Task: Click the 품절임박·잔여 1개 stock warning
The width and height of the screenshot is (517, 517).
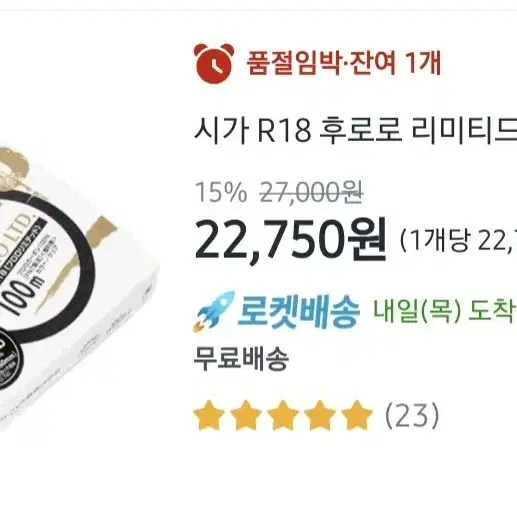Action: pos(344,63)
